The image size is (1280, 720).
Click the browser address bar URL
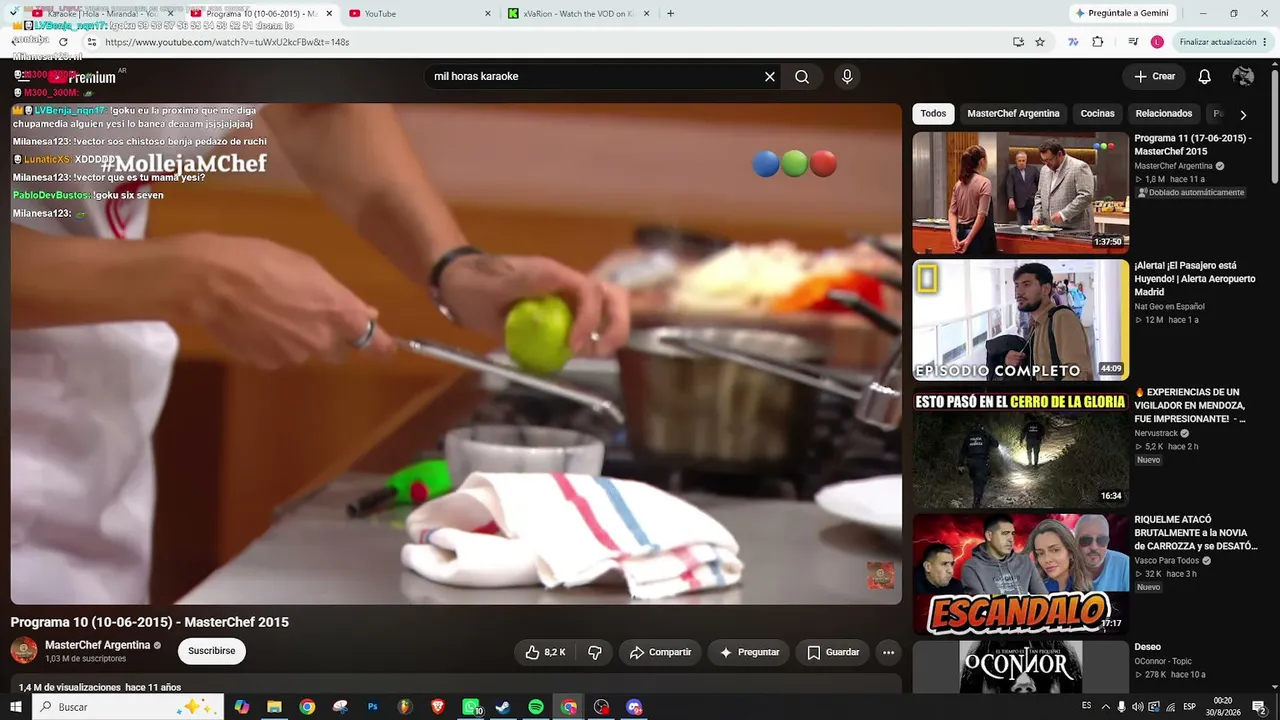pos(227,42)
